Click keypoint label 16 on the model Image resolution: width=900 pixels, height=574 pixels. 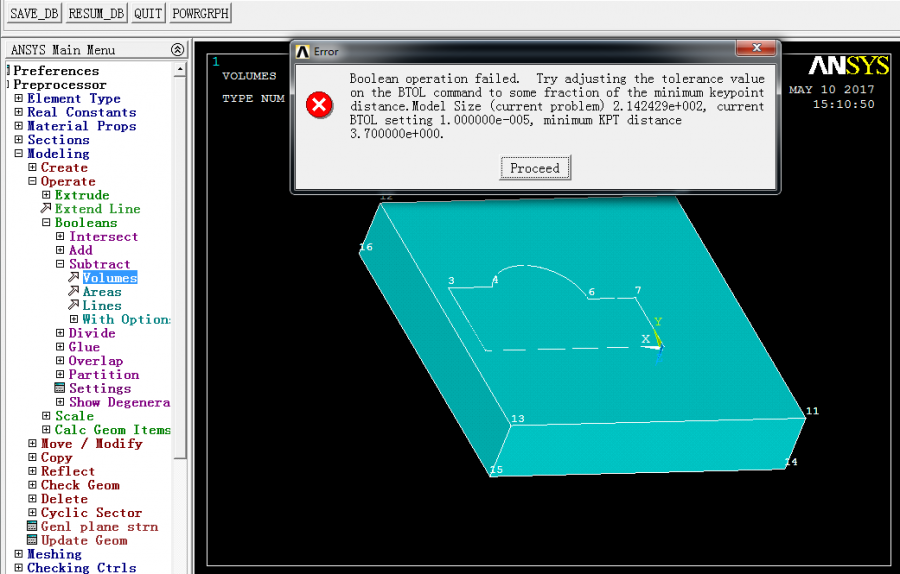click(x=366, y=247)
